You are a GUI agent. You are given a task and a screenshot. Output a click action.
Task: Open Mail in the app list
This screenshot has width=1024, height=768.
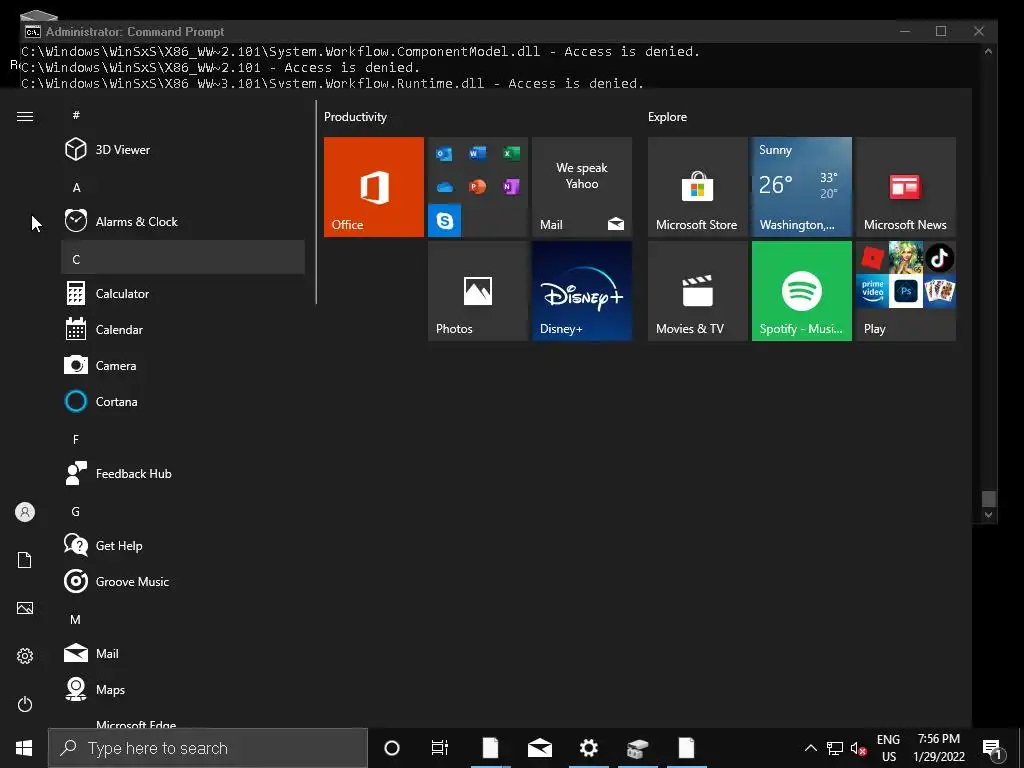pyautogui.click(x=183, y=653)
